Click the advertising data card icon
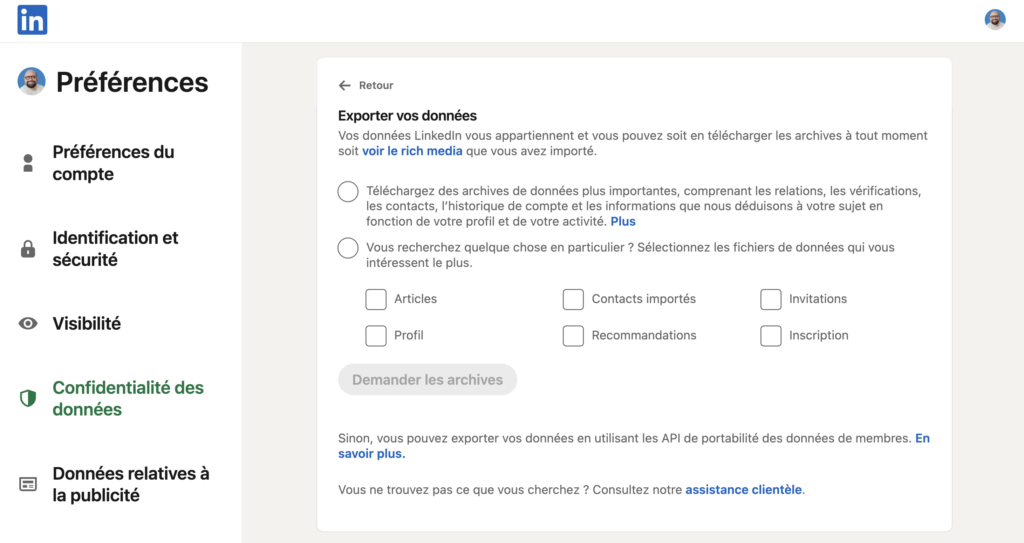This screenshot has width=1024, height=543. tap(28, 484)
